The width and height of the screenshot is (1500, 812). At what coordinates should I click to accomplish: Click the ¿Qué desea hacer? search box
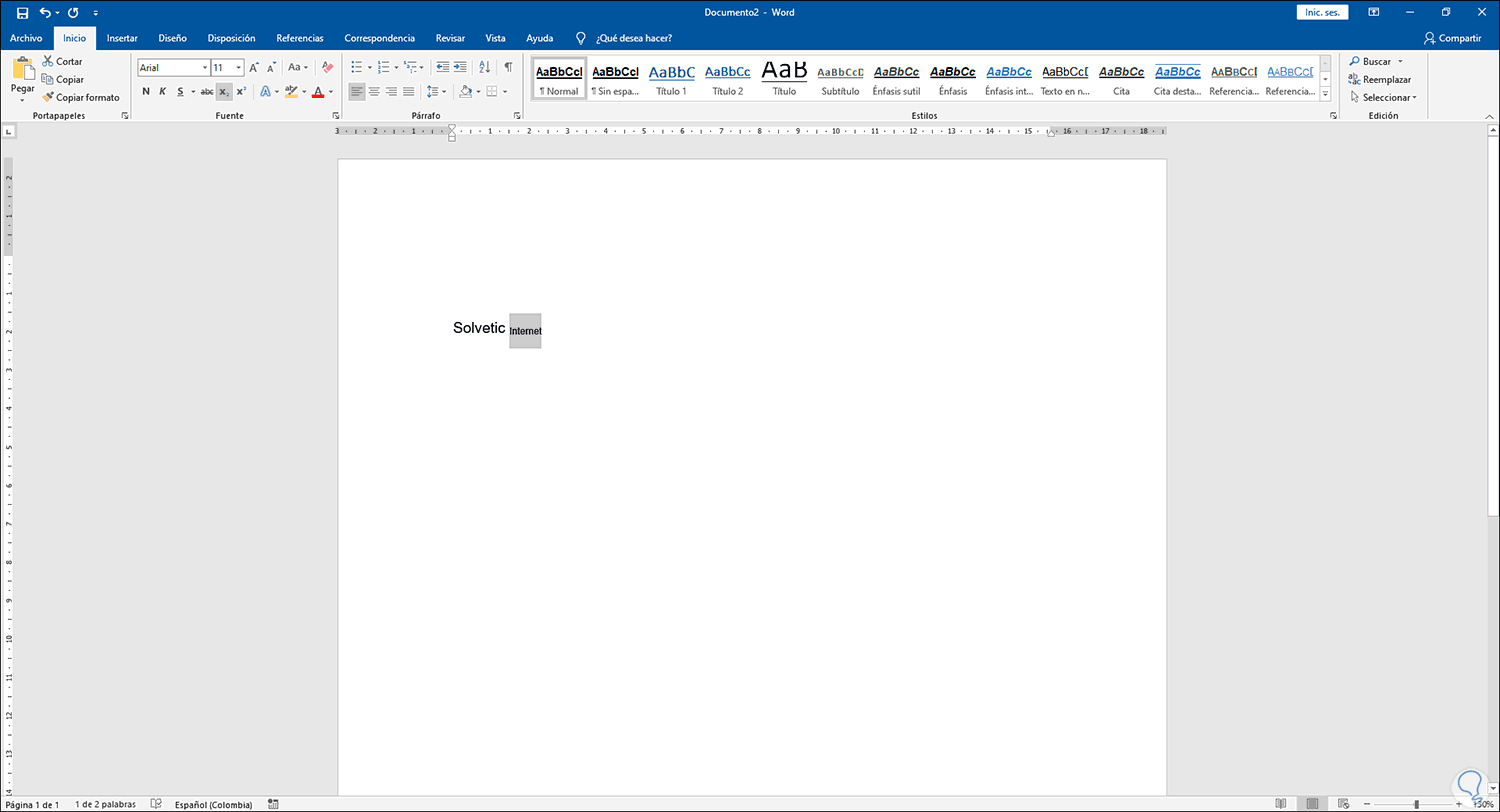pyautogui.click(x=634, y=38)
